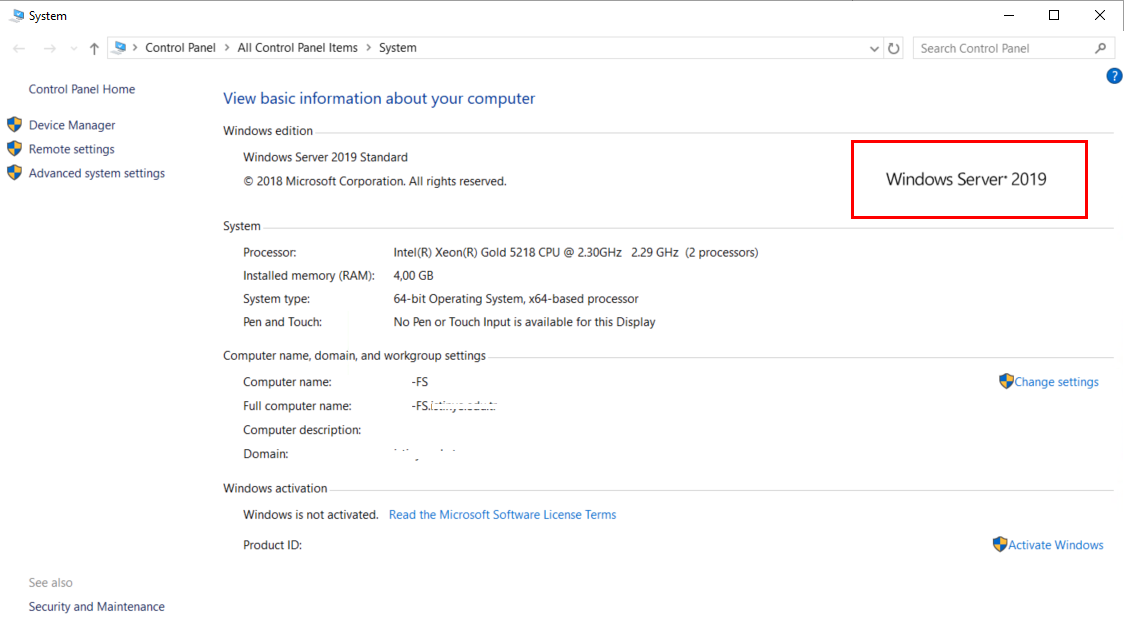Open Advanced system settings
Screen dimensions: 1125x623
[x=97, y=173]
